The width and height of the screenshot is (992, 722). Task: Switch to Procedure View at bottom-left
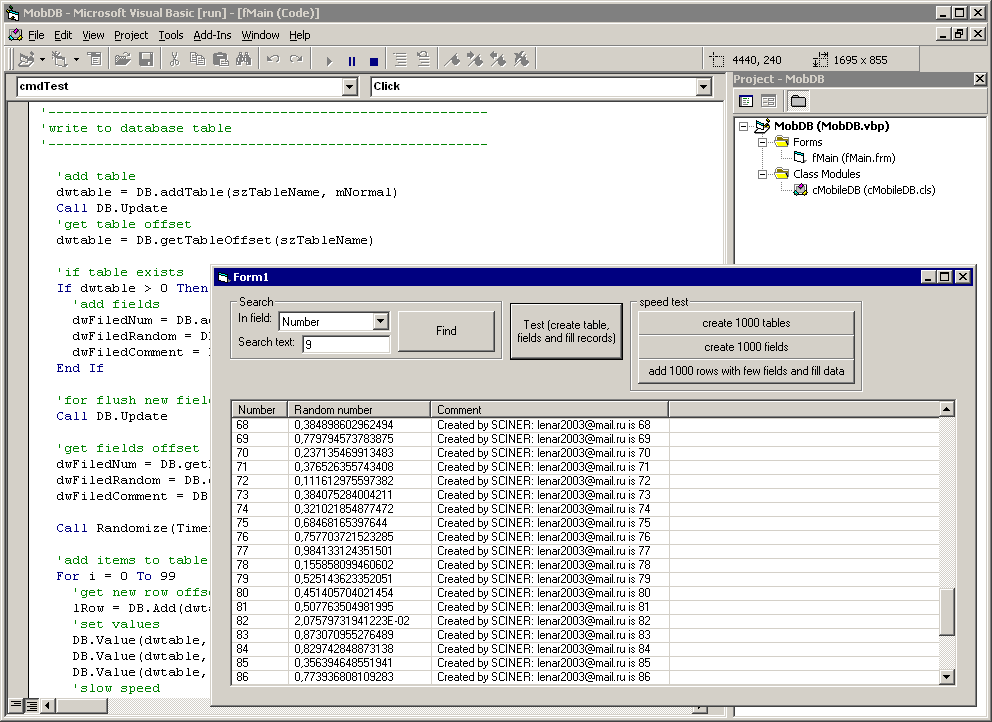(x=15, y=705)
